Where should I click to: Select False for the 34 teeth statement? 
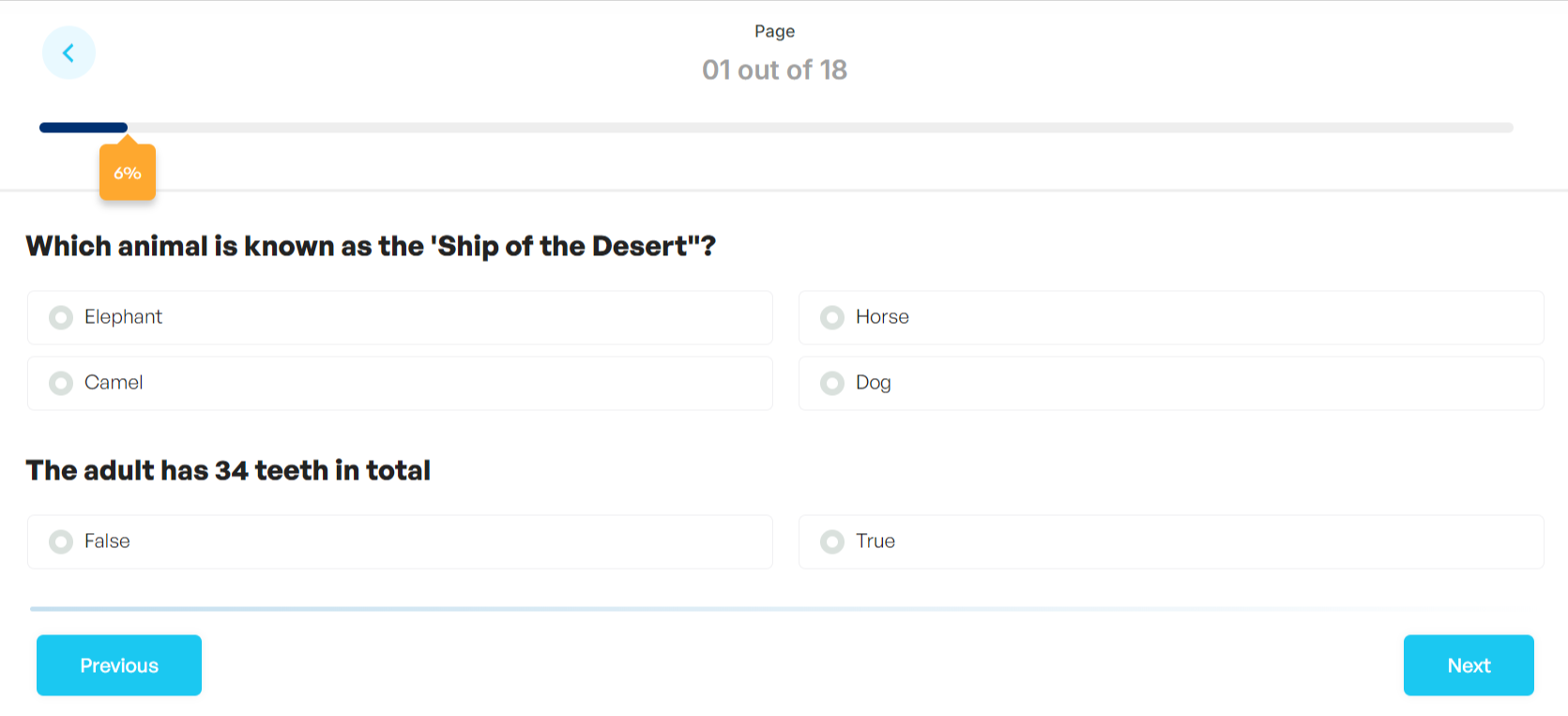click(60, 541)
